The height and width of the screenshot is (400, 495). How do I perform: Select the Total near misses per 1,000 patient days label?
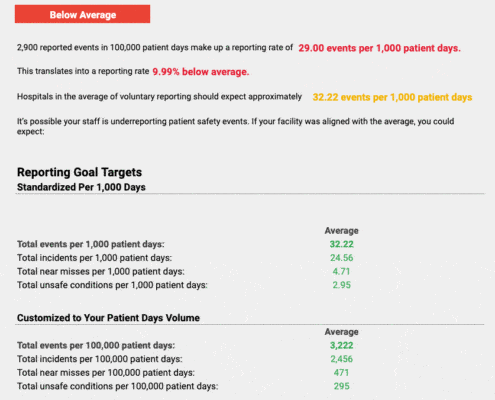(101, 271)
